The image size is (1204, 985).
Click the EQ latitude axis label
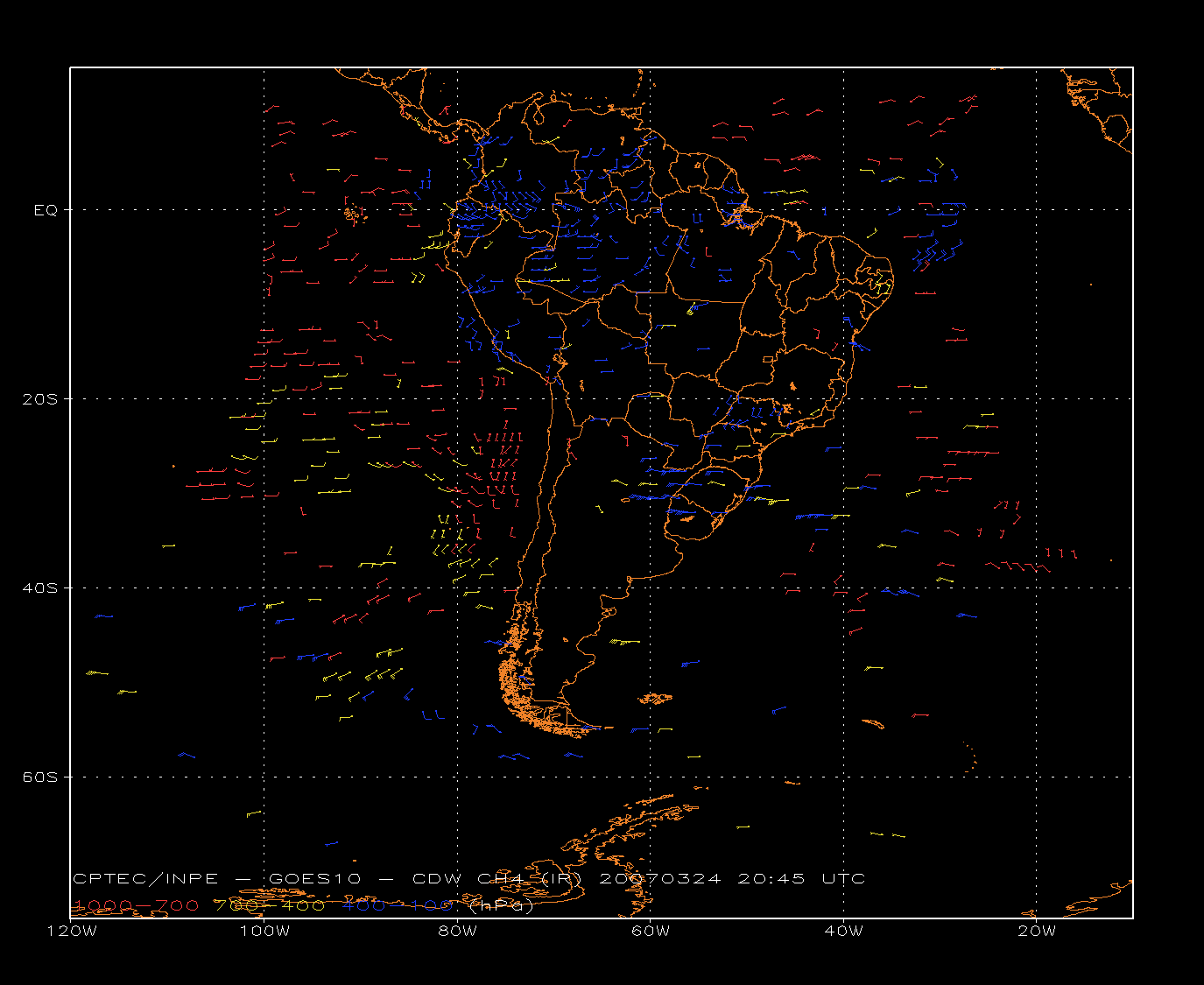pos(46,210)
